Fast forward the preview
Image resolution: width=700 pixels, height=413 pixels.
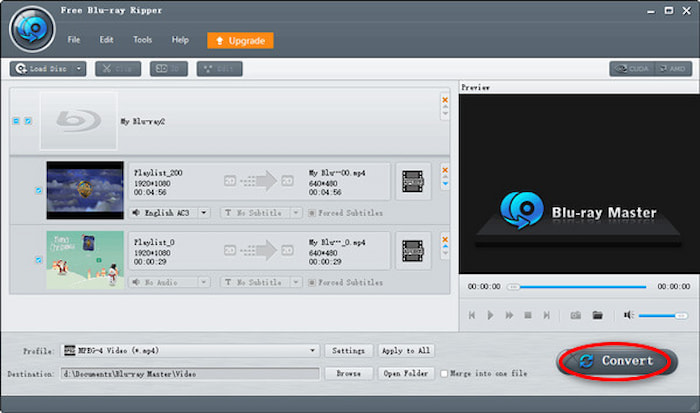(509, 316)
